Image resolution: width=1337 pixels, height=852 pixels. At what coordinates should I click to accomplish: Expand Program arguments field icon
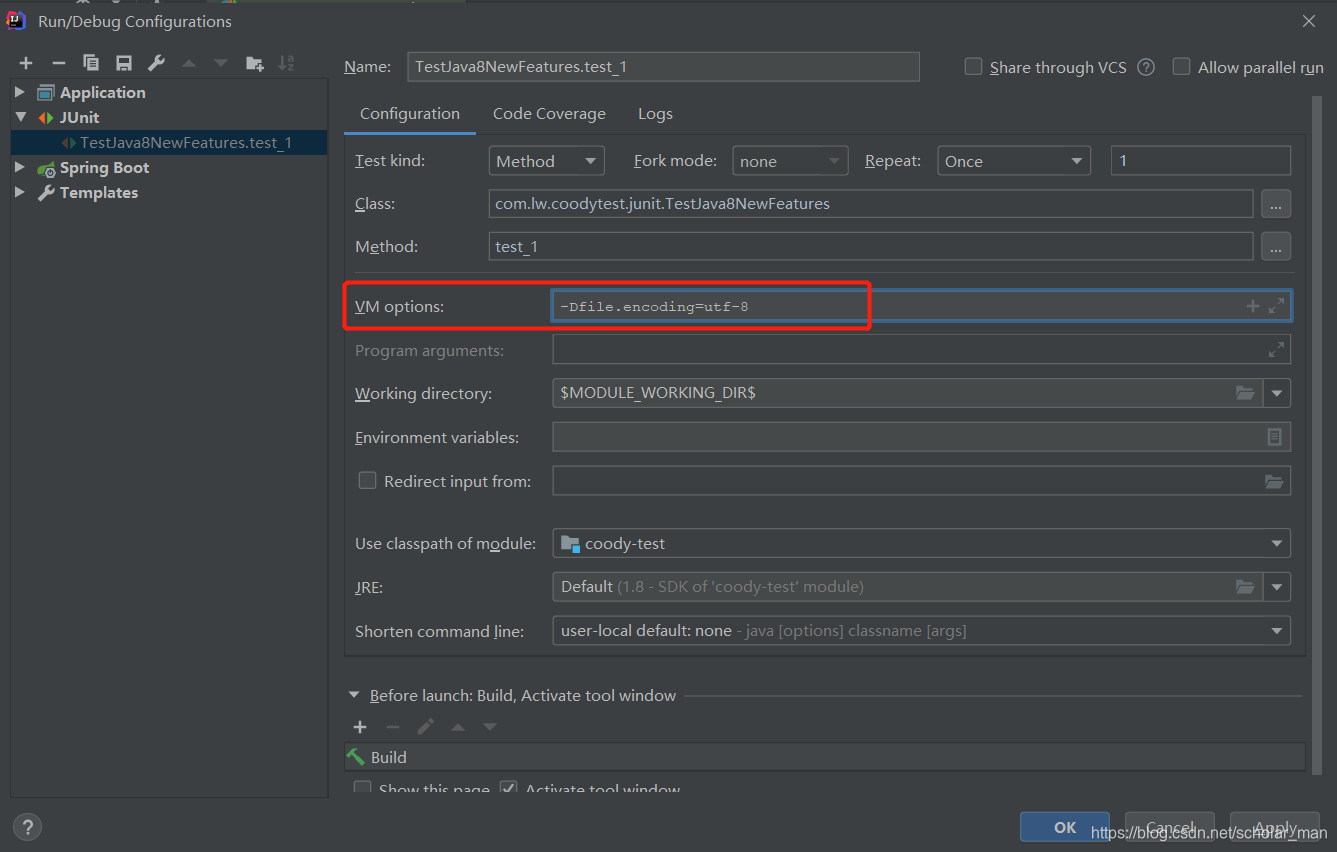pyautogui.click(x=1276, y=350)
